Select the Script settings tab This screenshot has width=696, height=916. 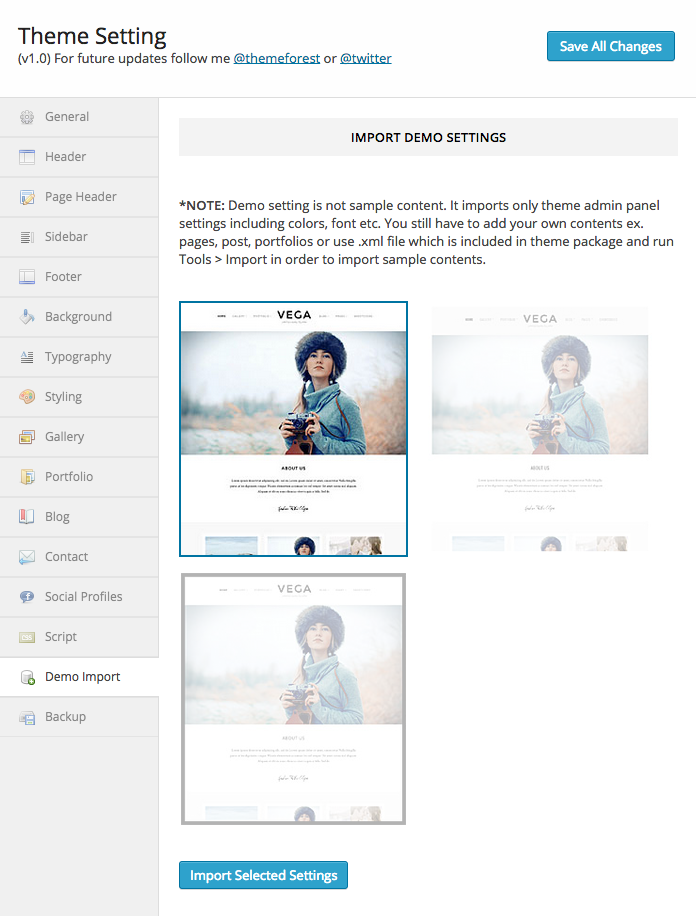click(60, 637)
